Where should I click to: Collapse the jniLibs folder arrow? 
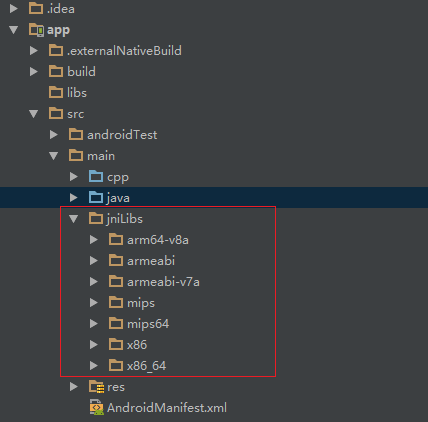pyautogui.click(x=74, y=219)
